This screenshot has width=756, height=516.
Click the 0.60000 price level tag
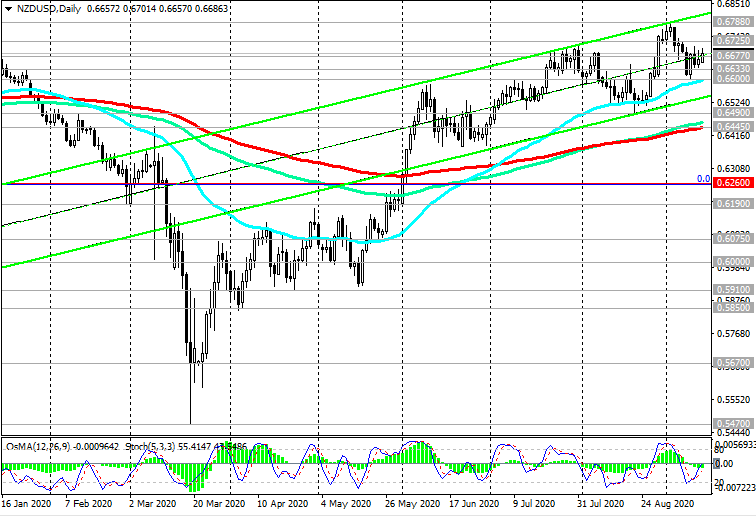click(733, 262)
